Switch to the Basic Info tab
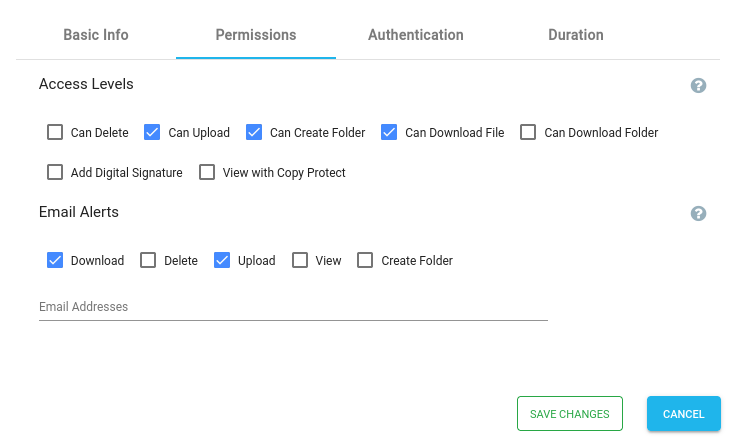 96,35
